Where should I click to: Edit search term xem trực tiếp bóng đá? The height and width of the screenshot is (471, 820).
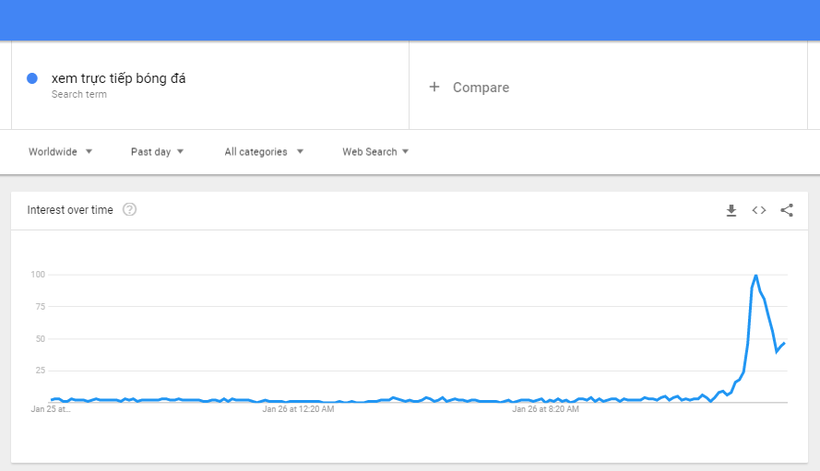[x=118, y=78]
